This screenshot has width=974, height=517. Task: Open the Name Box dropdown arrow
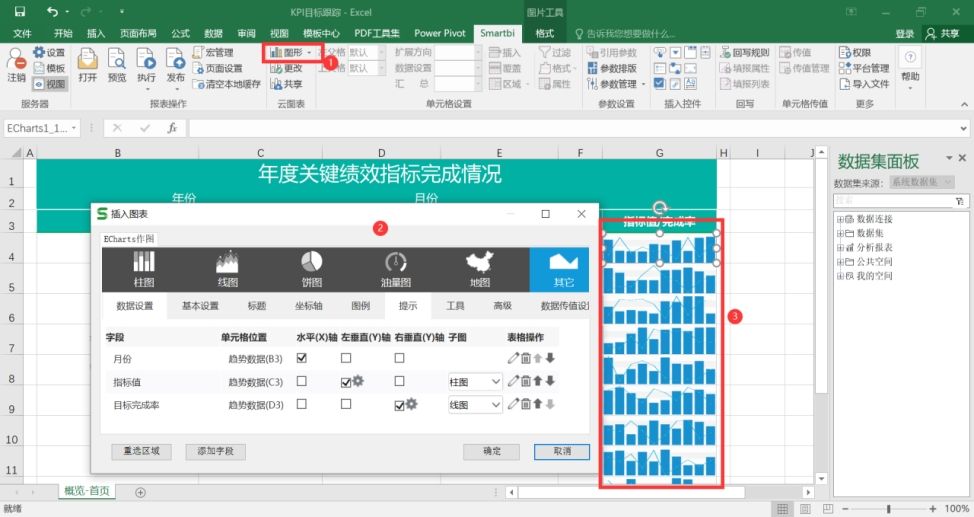74,128
